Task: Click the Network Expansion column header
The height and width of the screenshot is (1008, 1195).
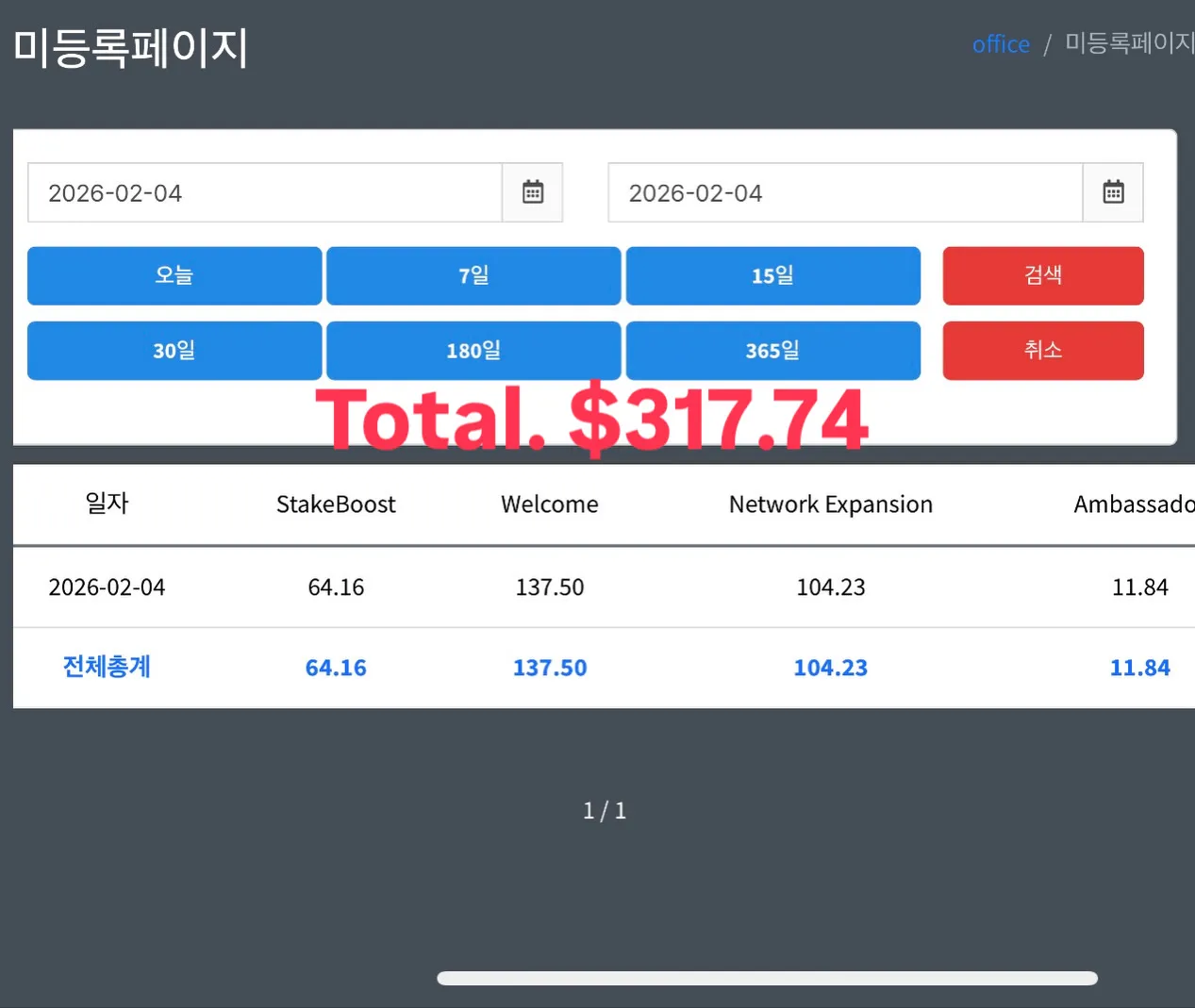Action: (x=831, y=504)
